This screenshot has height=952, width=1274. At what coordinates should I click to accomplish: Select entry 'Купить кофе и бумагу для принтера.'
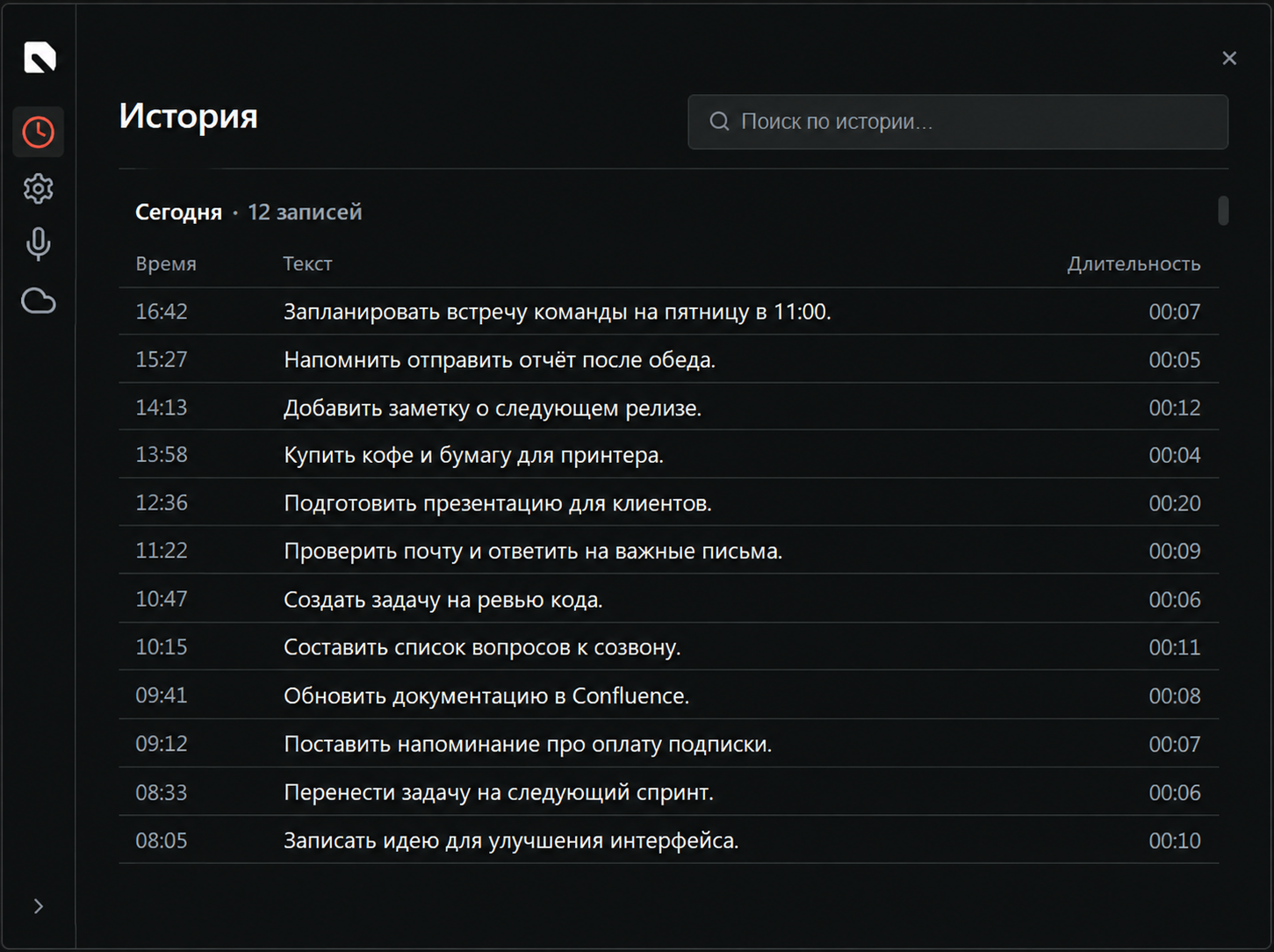669,455
